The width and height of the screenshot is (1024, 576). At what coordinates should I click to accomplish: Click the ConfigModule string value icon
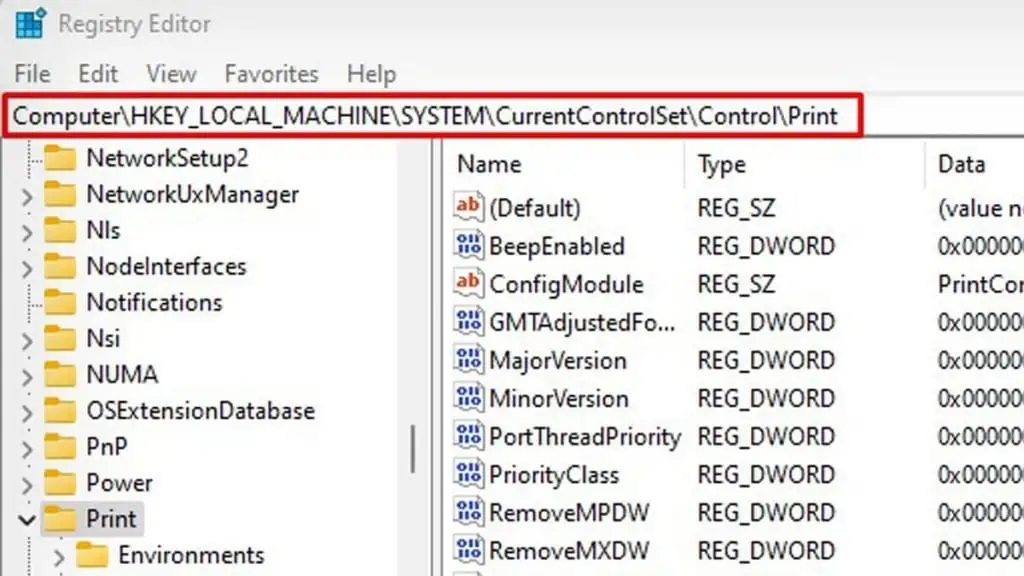469,283
